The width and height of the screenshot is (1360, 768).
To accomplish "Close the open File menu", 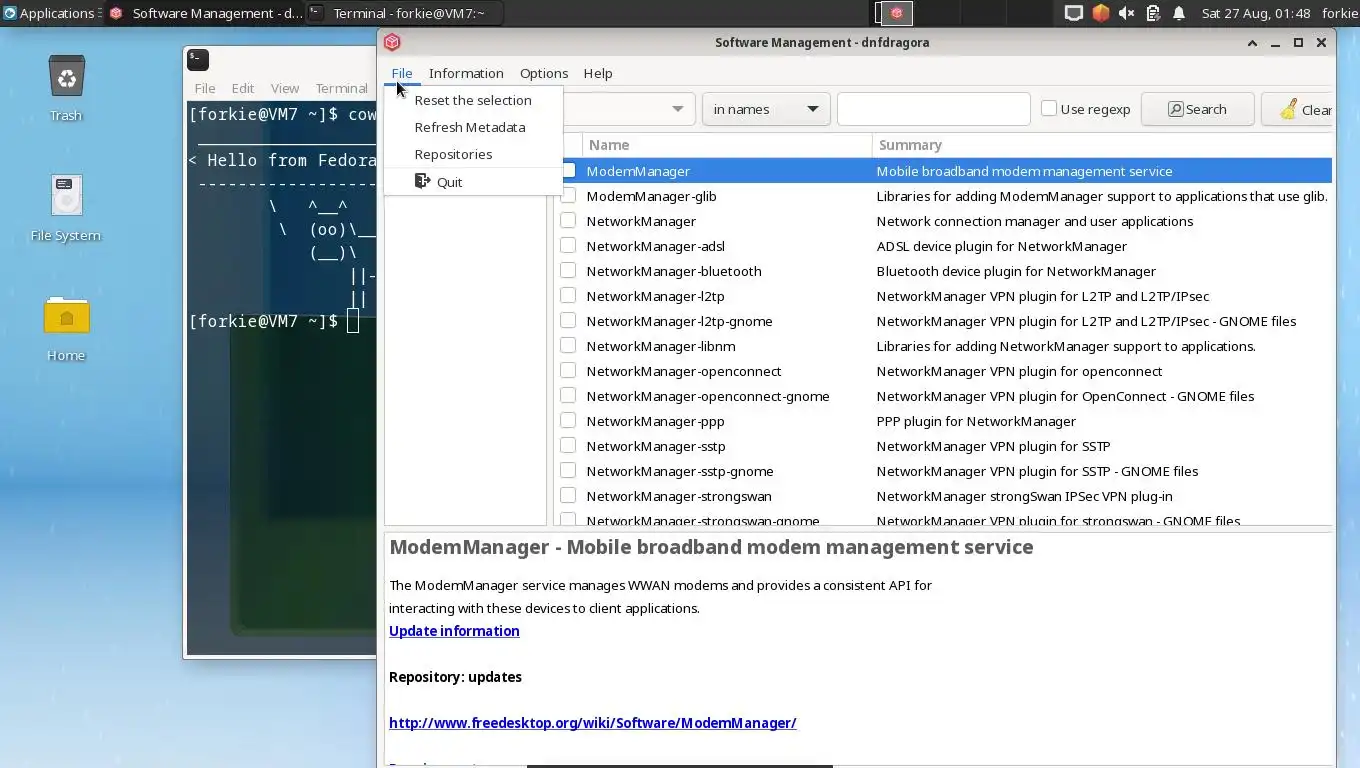I will [x=401, y=73].
